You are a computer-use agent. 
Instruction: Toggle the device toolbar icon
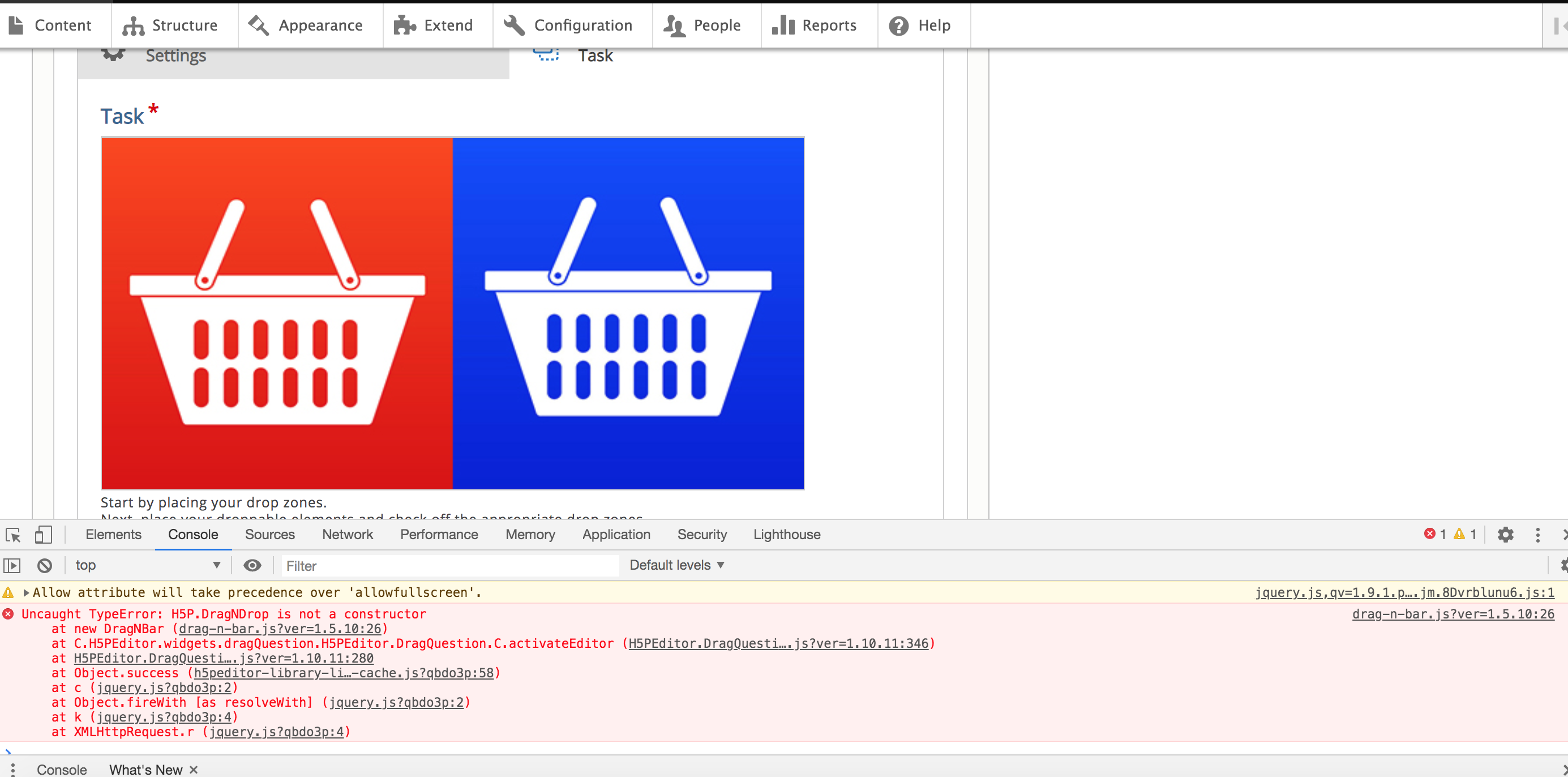(43, 535)
